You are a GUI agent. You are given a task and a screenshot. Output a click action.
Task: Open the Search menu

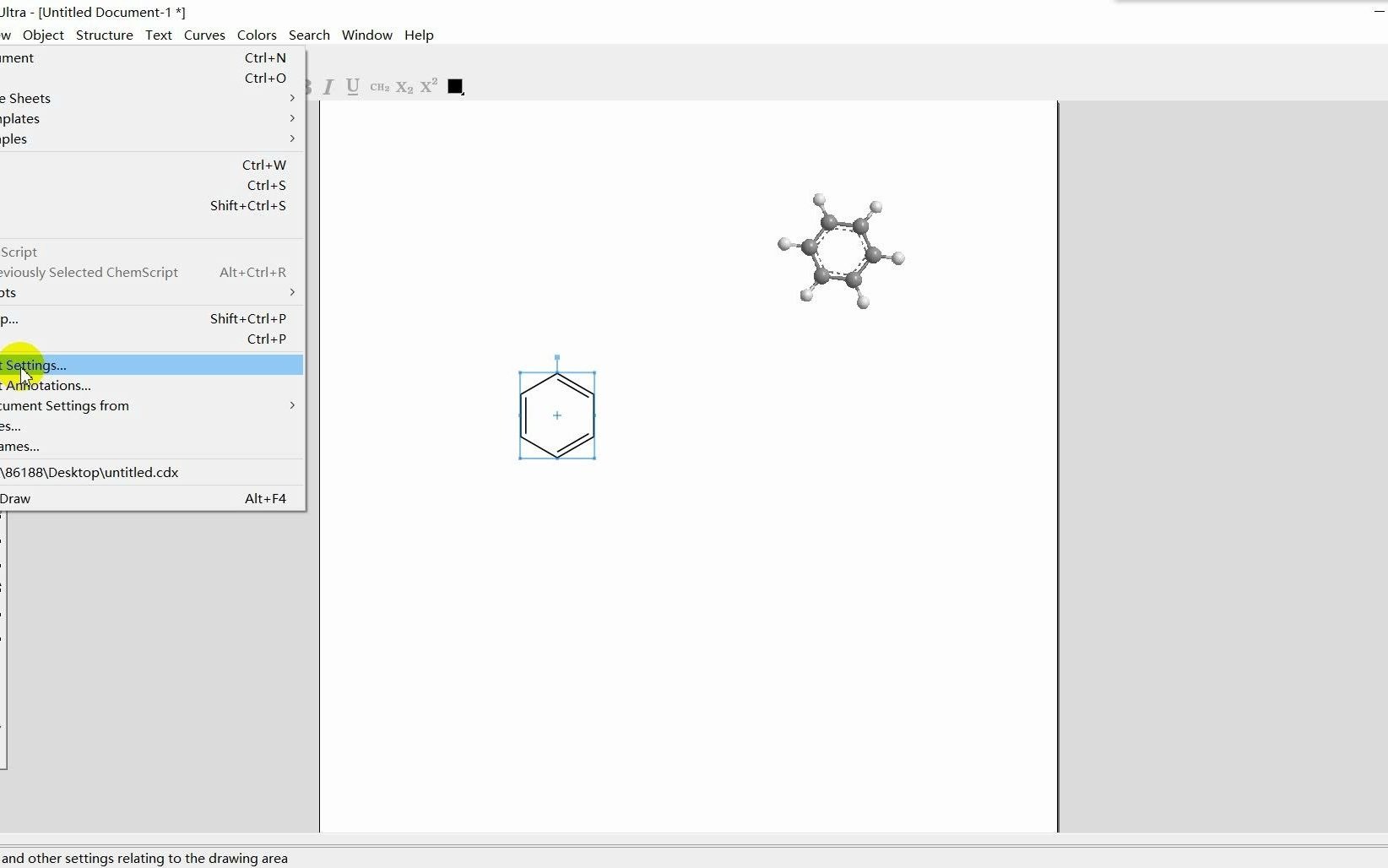(x=309, y=35)
